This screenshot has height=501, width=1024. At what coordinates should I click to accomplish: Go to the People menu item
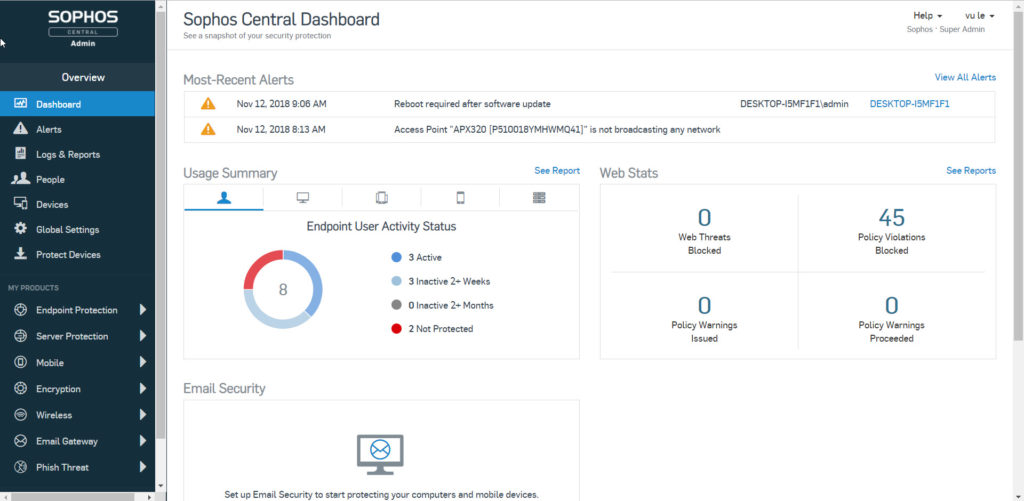click(x=77, y=179)
